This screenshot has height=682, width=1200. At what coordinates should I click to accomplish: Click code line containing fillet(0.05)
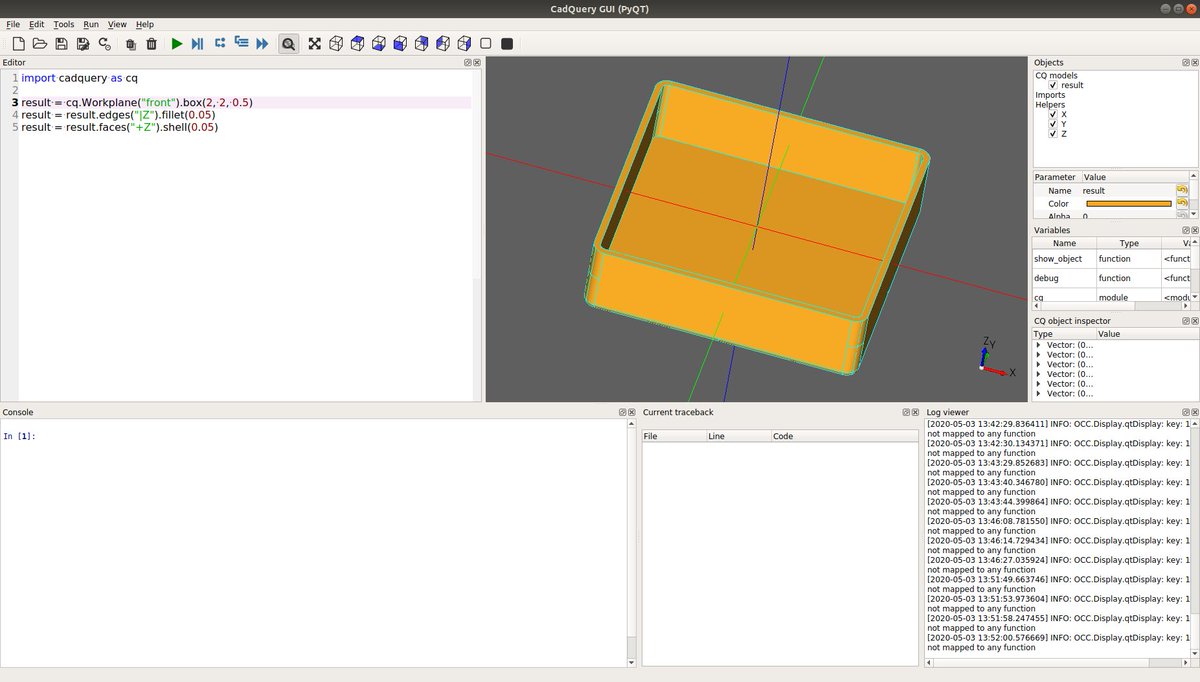tap(118, 115)
